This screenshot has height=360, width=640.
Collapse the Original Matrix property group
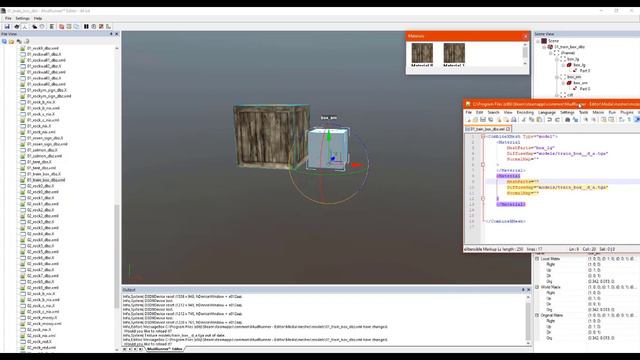tap(537, 315)
